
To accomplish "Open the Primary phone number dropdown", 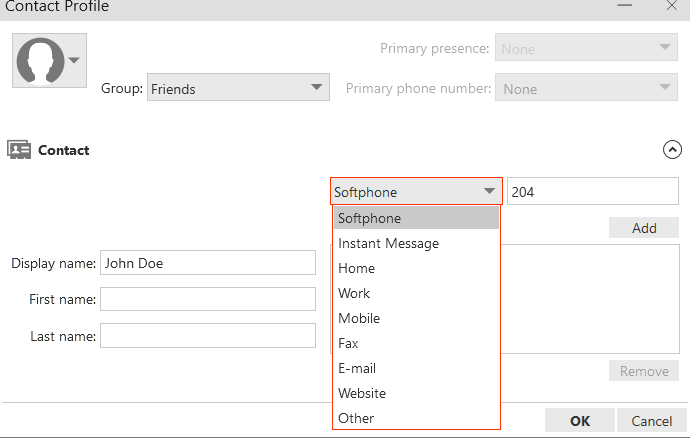I will coord(586,87).
